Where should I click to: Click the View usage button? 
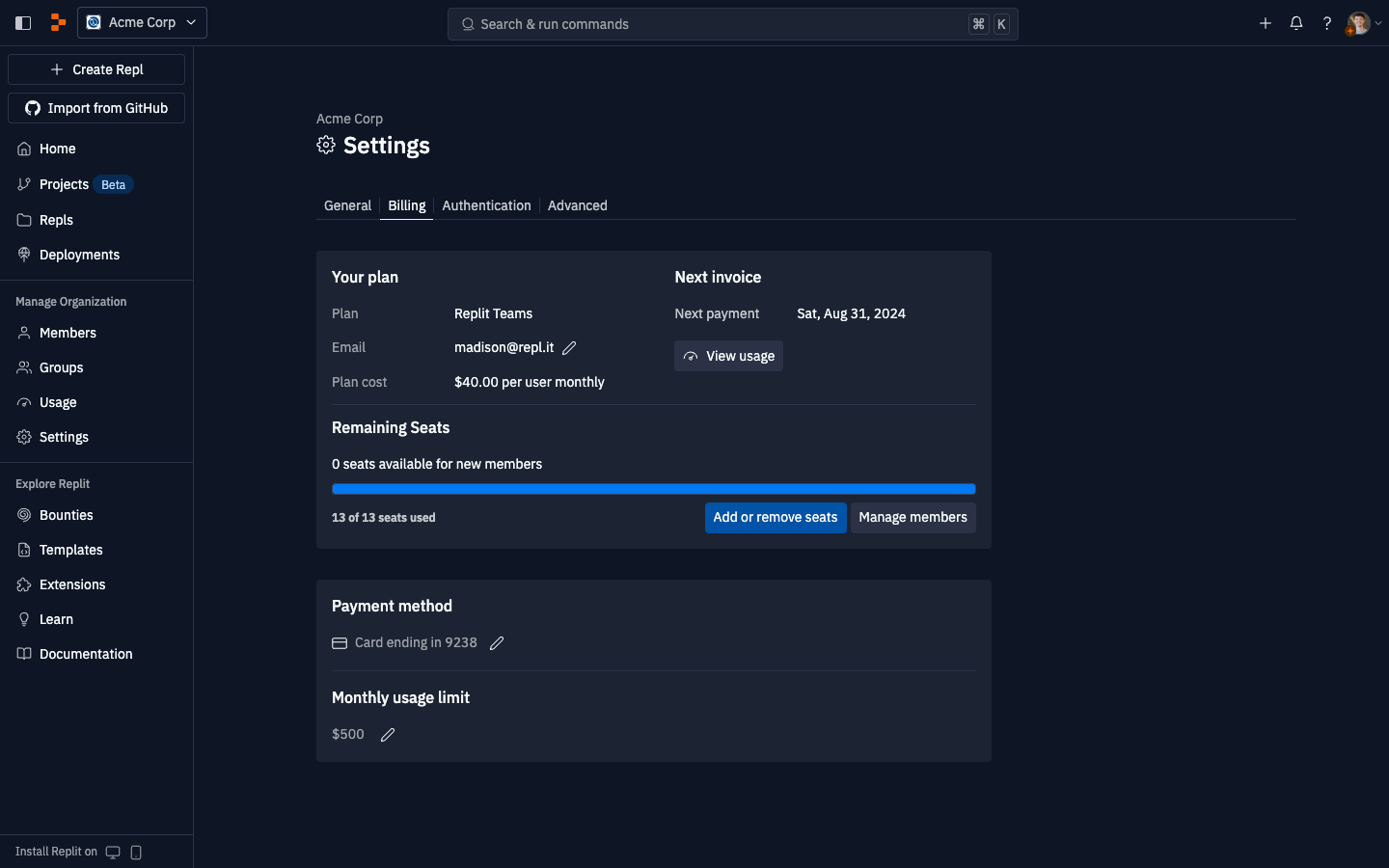coord(728,356)
